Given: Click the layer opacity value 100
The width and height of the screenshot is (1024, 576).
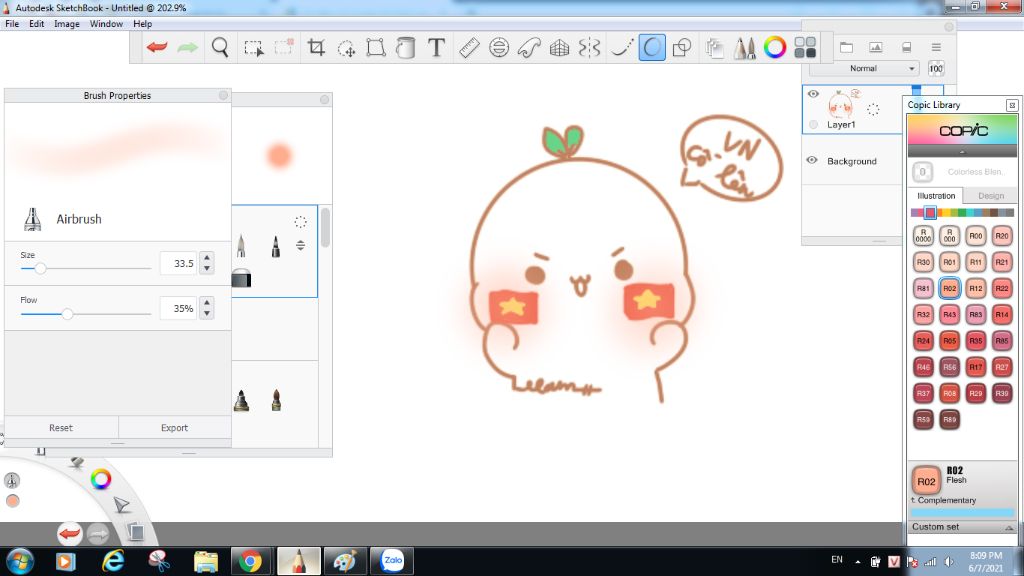Looking at the screenshot, I should [x=935, y=69].
